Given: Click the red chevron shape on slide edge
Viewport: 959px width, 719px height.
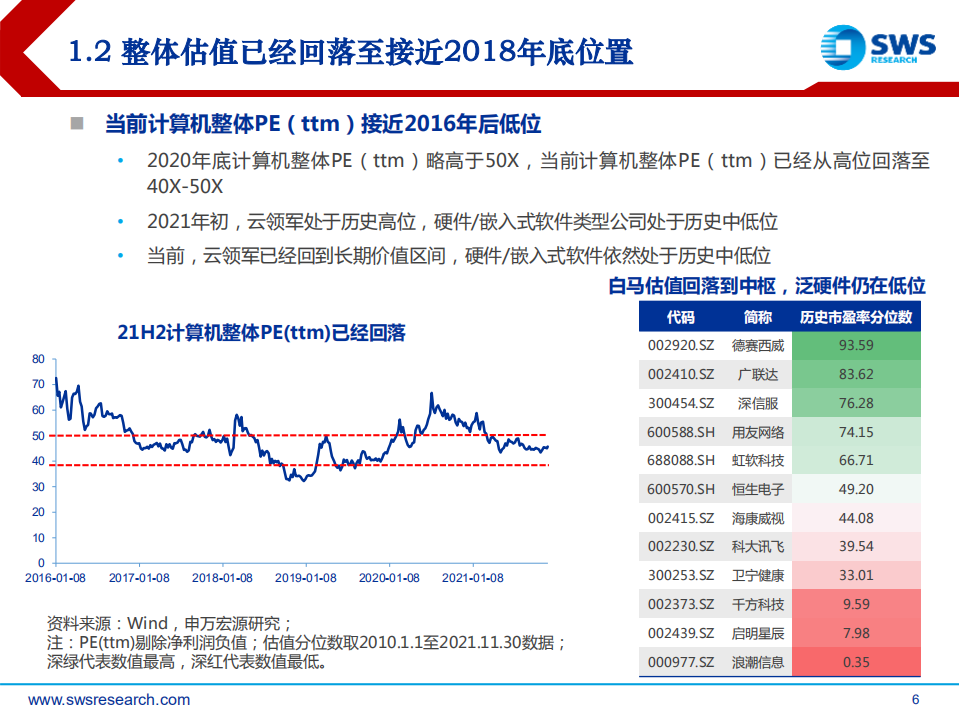Looking at the screenshot, I should pyautogui.click(x=14, y=48).
